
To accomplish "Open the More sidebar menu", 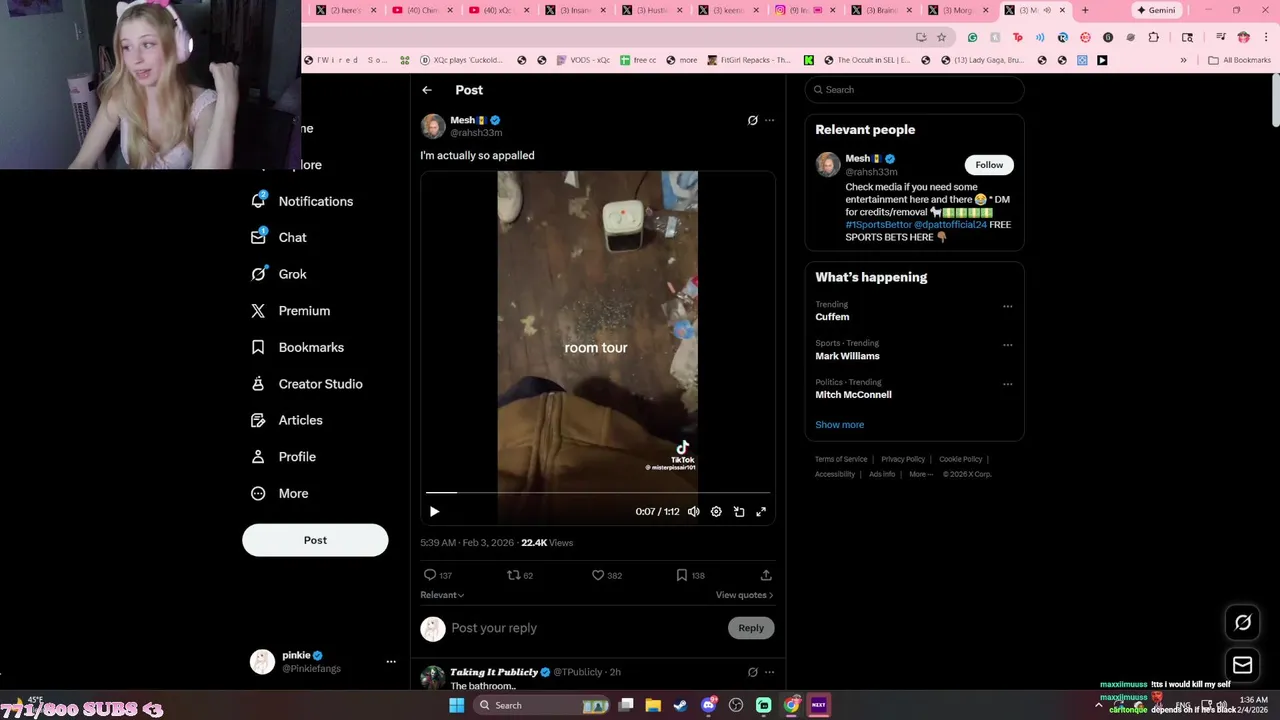I will coord(280,493).
